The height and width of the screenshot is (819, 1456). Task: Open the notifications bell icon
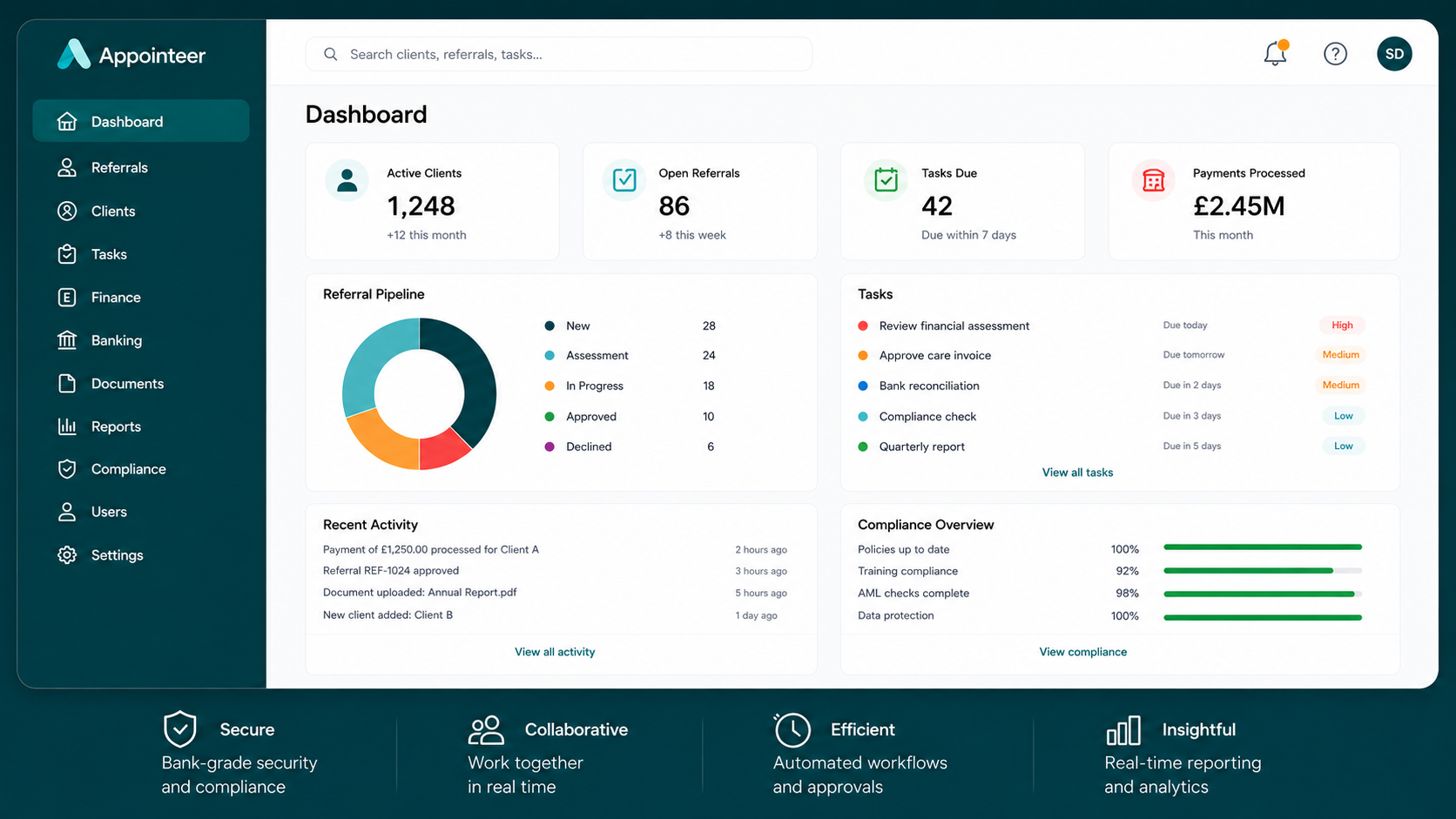coord(1276,54)
